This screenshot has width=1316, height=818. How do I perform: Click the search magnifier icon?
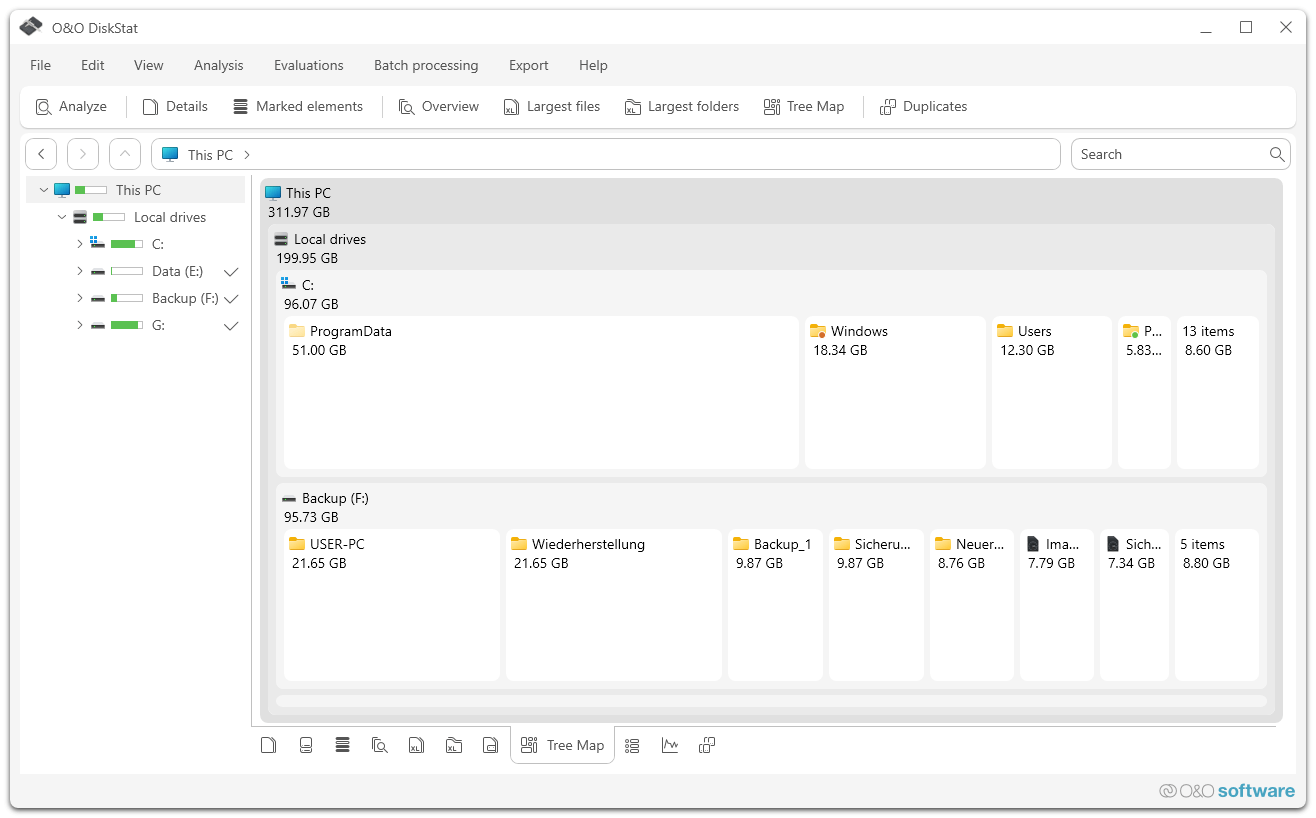1277,154
